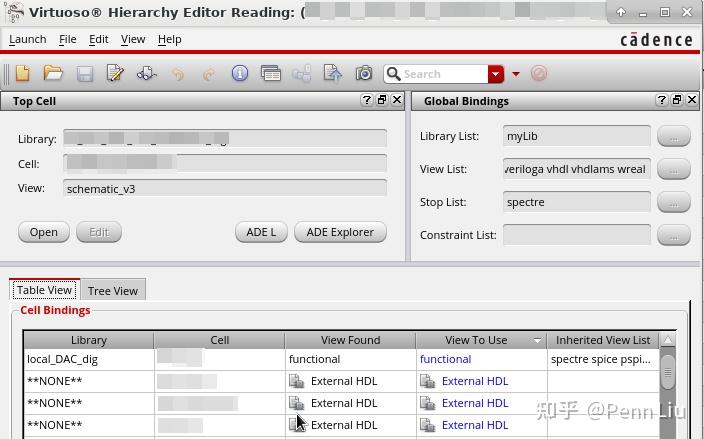The height and width of the screenshot is (439, 704).
Task: Click the New configuration toolbar icon
Action: 22,73
